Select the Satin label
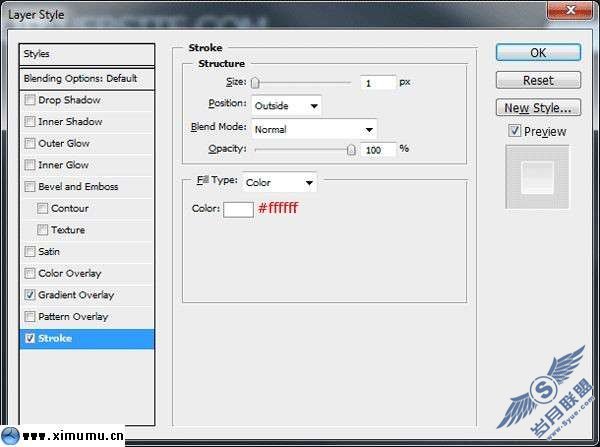 (49, 252)
